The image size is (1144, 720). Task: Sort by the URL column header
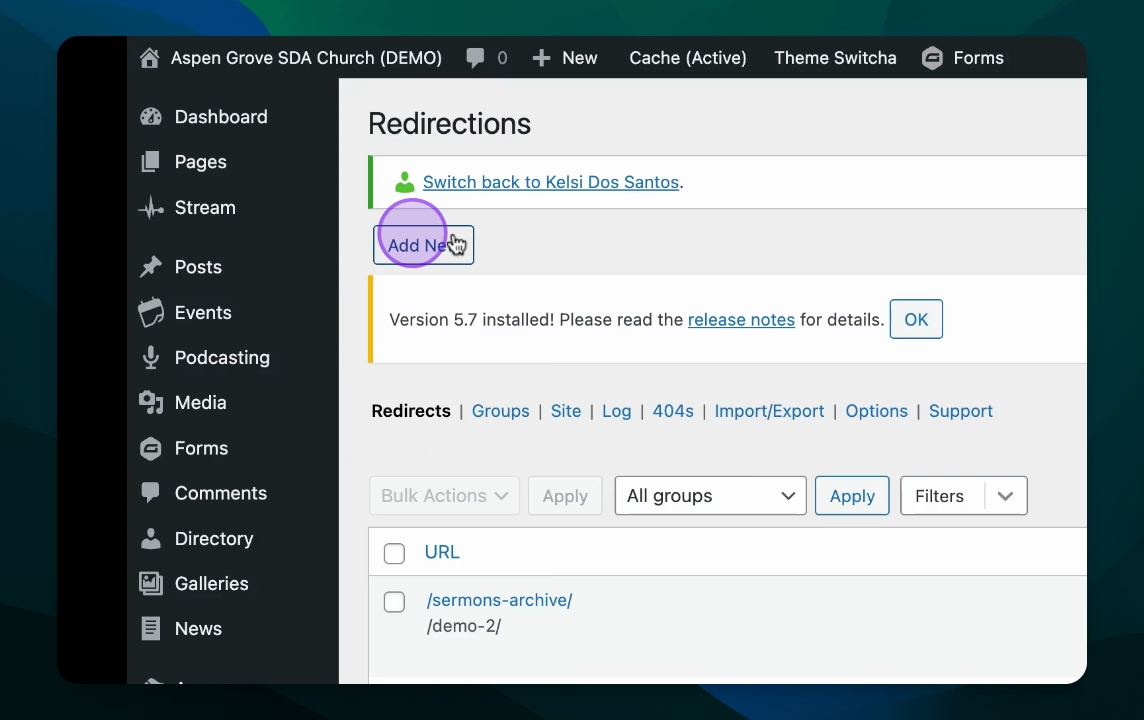point(442,552)
